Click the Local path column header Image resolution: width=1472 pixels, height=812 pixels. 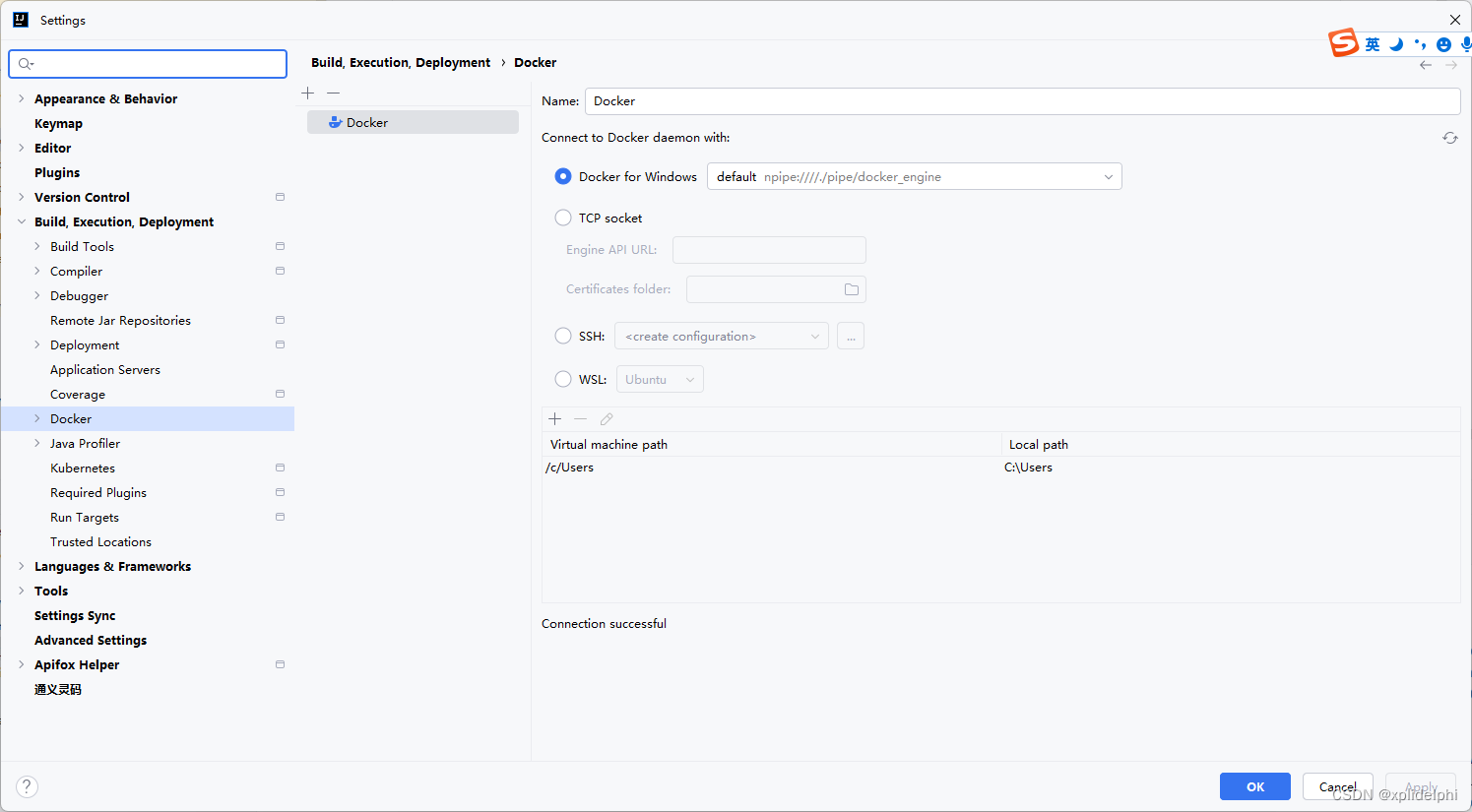click(1231, 444)
